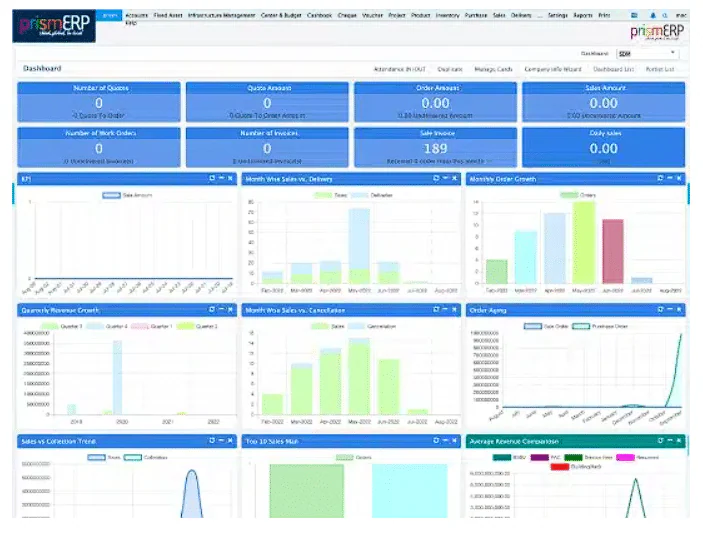Open the Attendance IN/OUT link
The height and width of the screenshot is (555, 703).
(x=399, y=69)
